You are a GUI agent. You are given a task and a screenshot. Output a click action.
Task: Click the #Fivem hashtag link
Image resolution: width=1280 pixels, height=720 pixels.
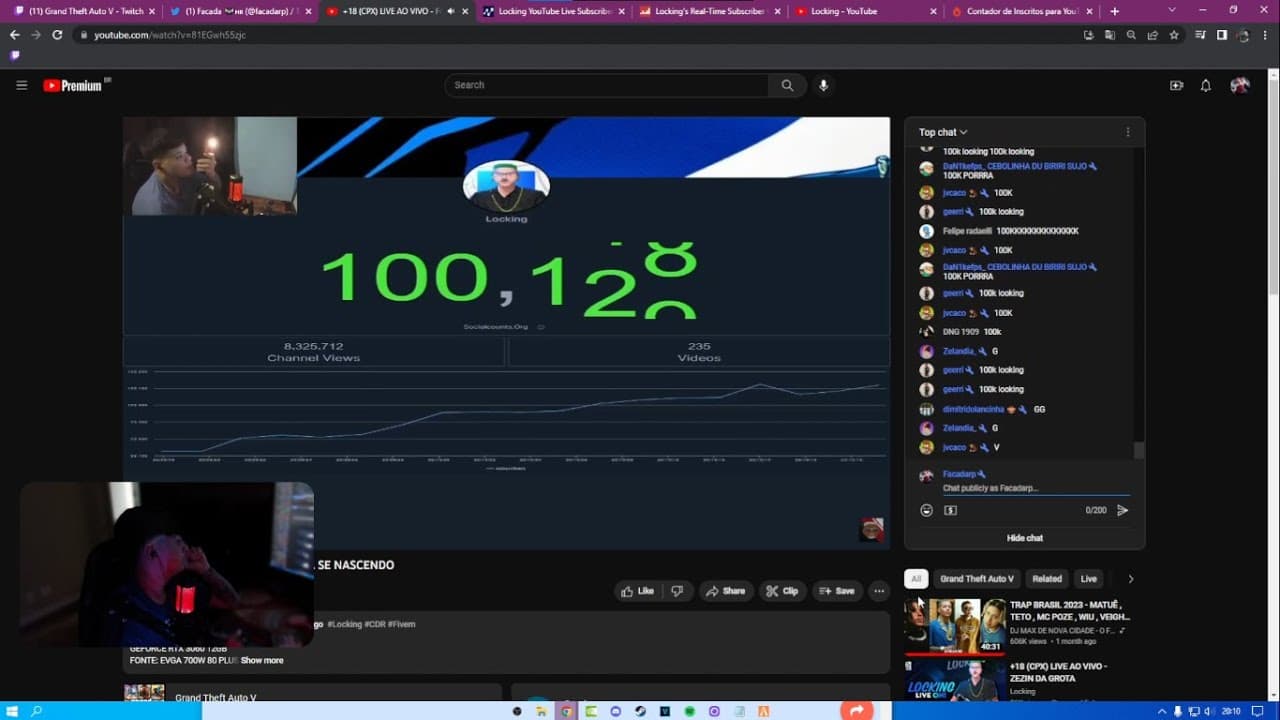[x=402, y=624]
